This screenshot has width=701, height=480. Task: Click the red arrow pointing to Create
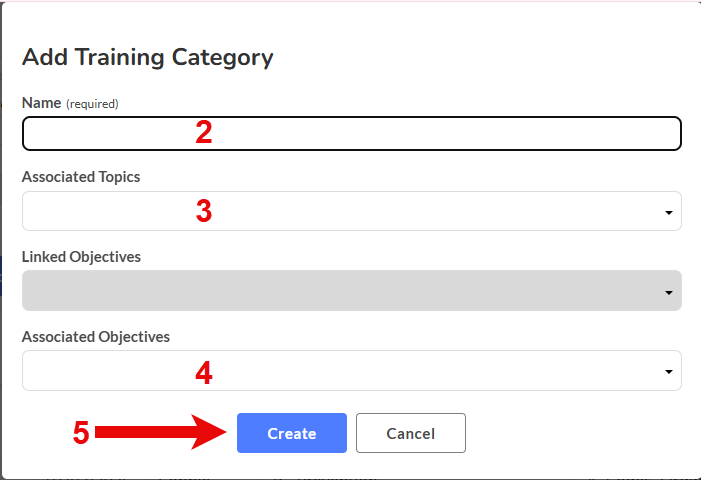161,432
